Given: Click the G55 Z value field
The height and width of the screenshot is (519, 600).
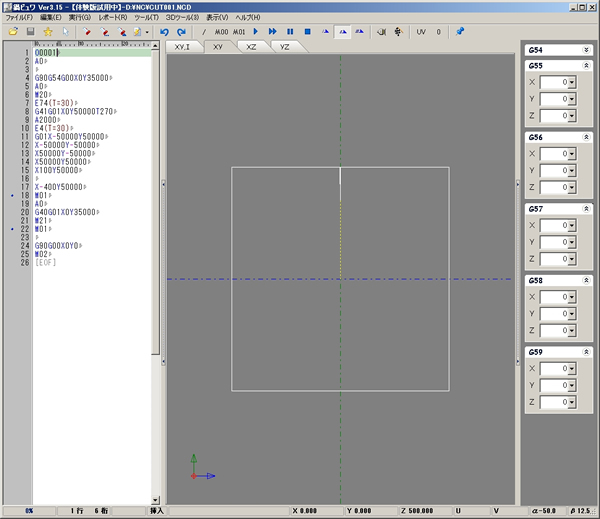Looking at the screenshot, I should 554,116.
